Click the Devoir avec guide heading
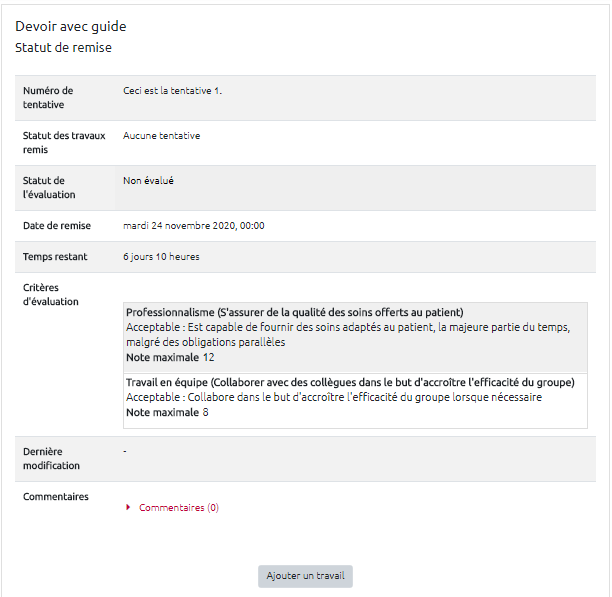This screenshot has height=597, width=612. pyautogui.click(x=71, y=27)
